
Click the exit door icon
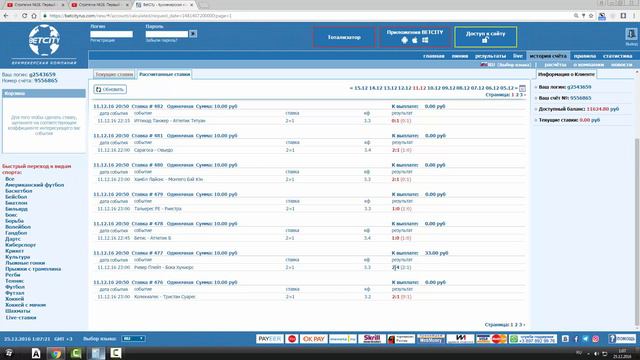(x=631, y=34)
